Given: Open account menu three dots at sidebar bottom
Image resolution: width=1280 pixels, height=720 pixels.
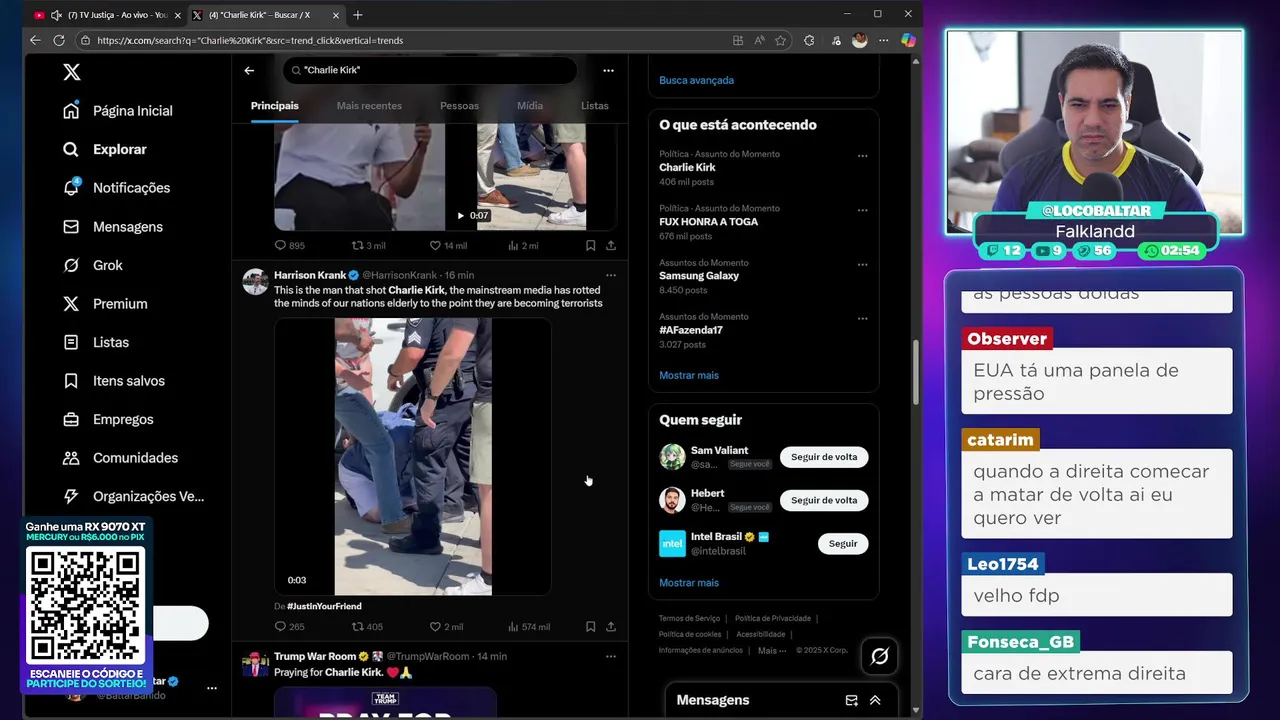Looking at the screenshot, I should point(211,688).
